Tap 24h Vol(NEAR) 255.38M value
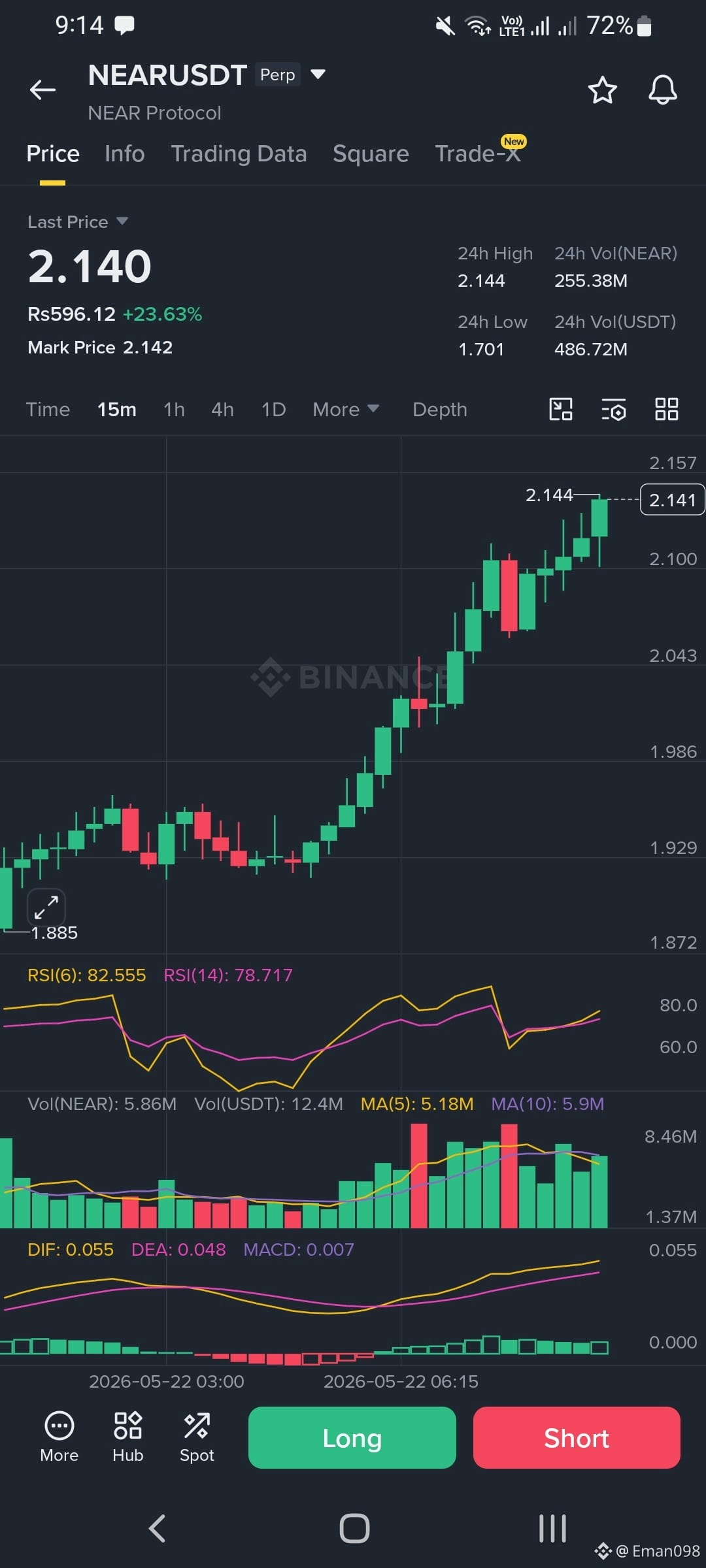706x1568 pixels. [x=591, y=281]
